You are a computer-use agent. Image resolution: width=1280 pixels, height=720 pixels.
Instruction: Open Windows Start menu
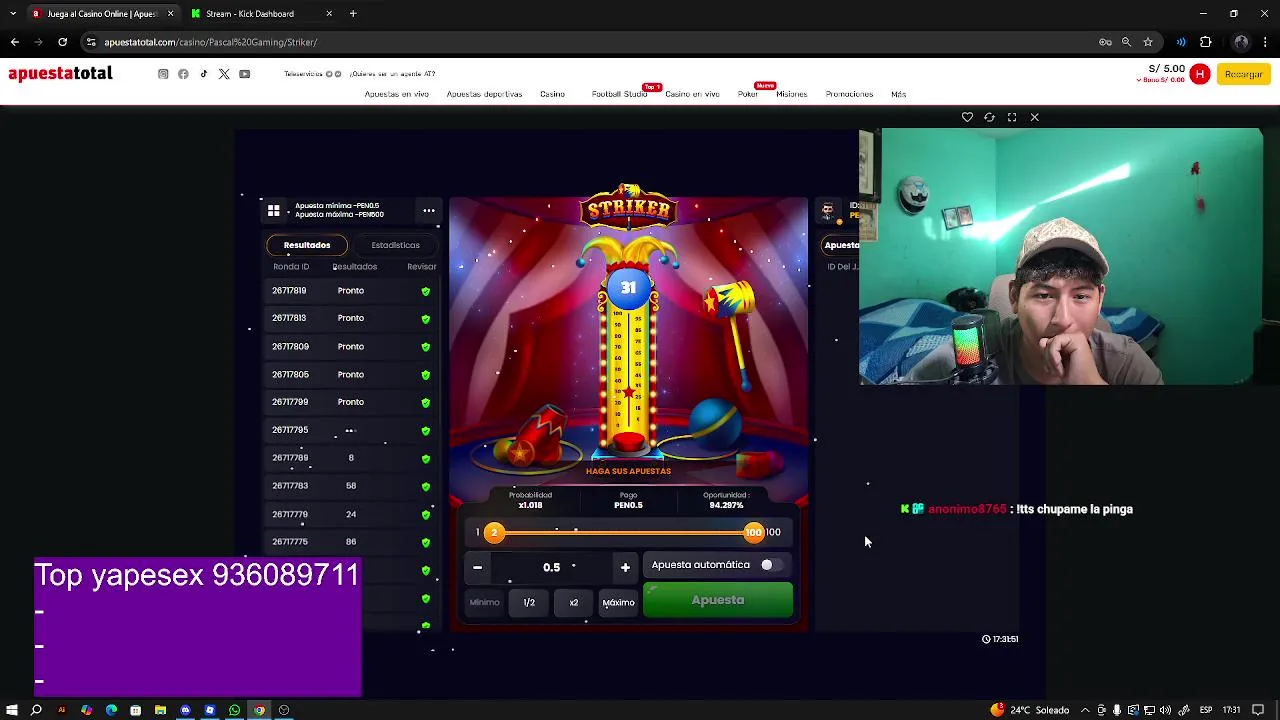tap(12, 710)
